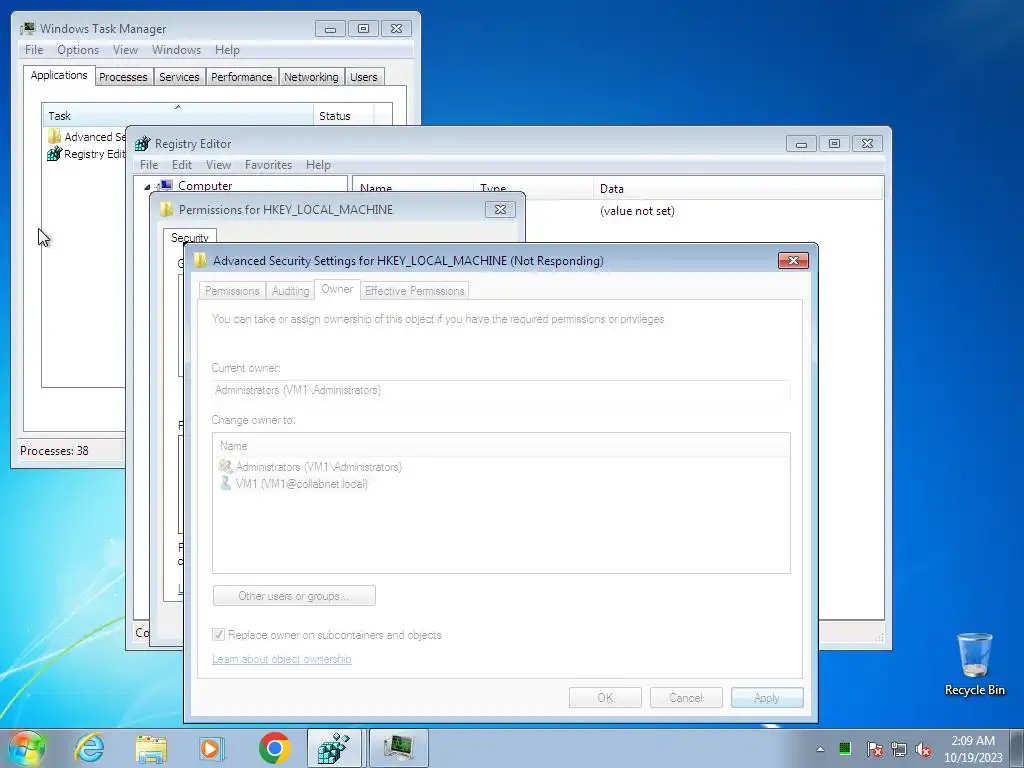This screenshot has height=768, width=1024.
Task: Click the Administrators group icon in owner list
Action: pyautogui.click(x=225, y=466)
